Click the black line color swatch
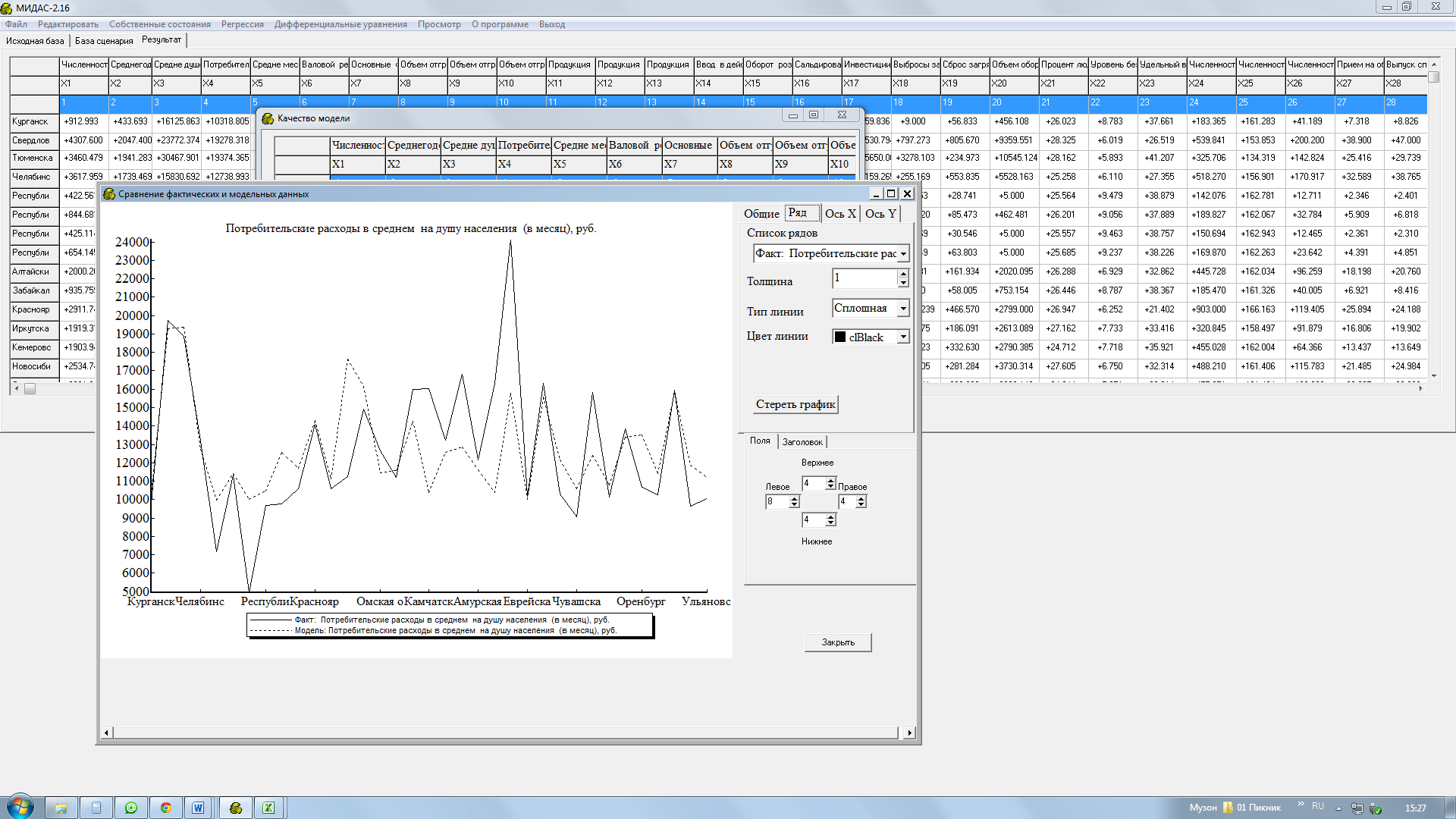The width and height of the screenshot is (1456, 819). tap(840, 337)
